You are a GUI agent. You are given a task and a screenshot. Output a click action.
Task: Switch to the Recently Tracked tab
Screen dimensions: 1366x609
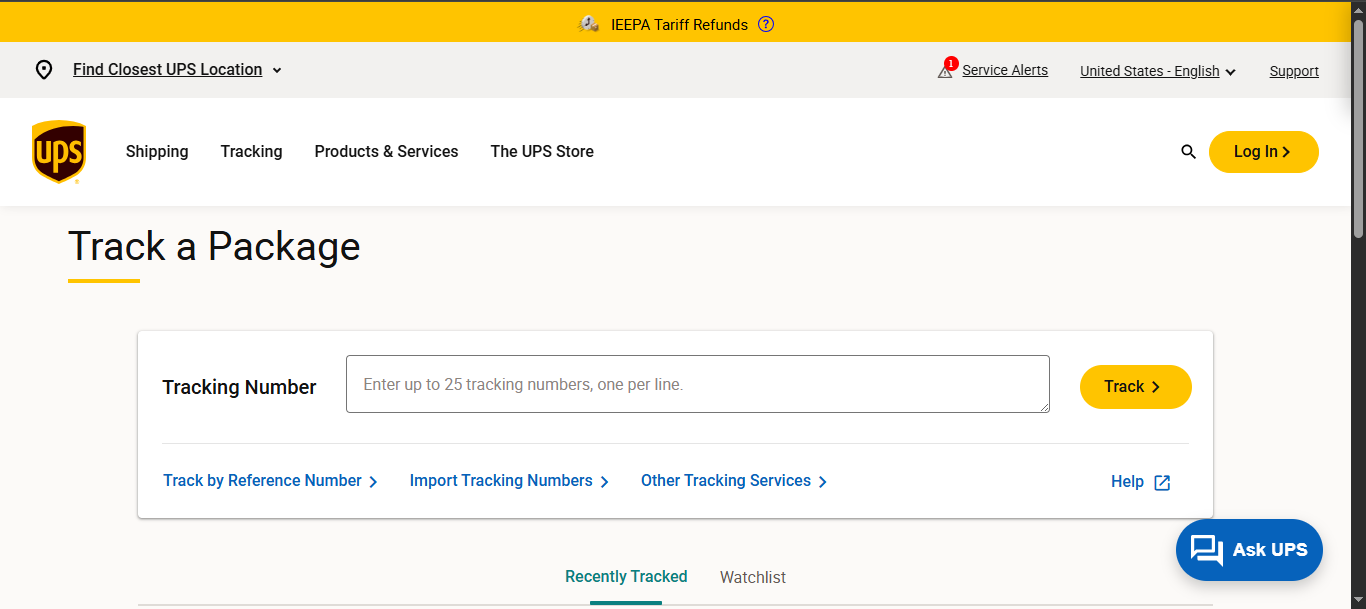[626, 577]
